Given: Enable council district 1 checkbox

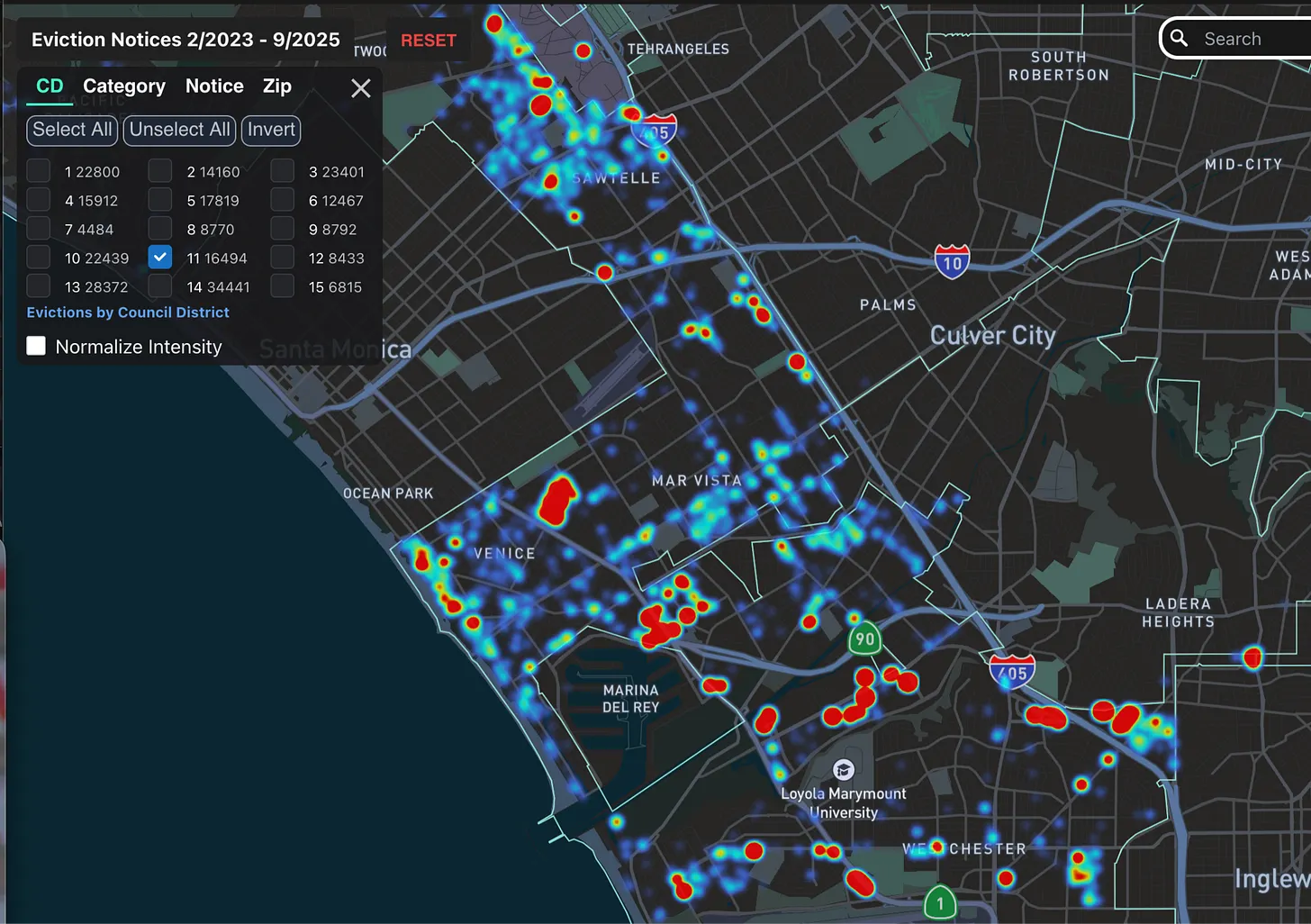Looking at the screenshot, I should click(x=38, y=171).
